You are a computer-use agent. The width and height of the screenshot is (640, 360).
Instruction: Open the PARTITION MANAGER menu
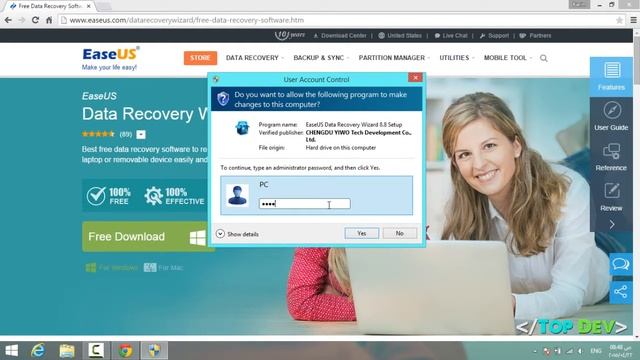point(394,58)
